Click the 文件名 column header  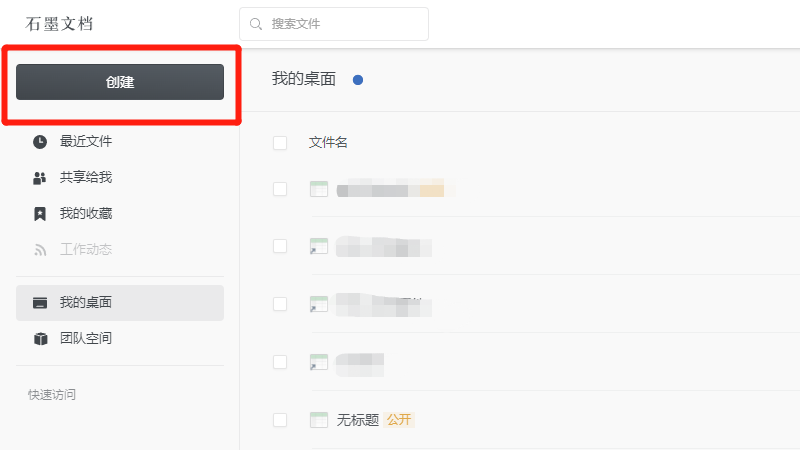tap(328, 143)
